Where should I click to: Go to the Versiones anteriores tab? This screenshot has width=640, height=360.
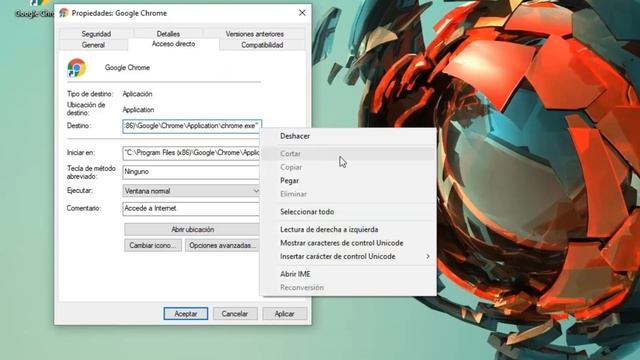[x=254, y=34]
